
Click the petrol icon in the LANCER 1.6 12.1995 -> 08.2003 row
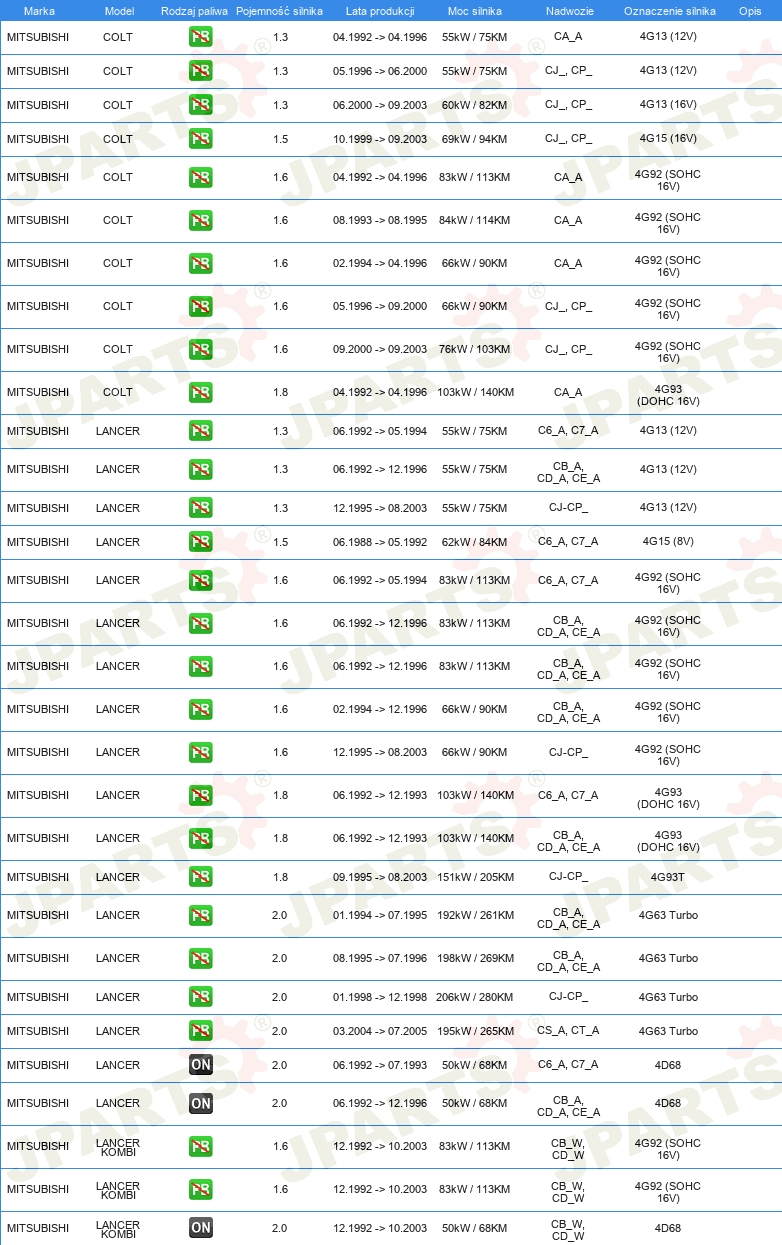tap(201, 752)
